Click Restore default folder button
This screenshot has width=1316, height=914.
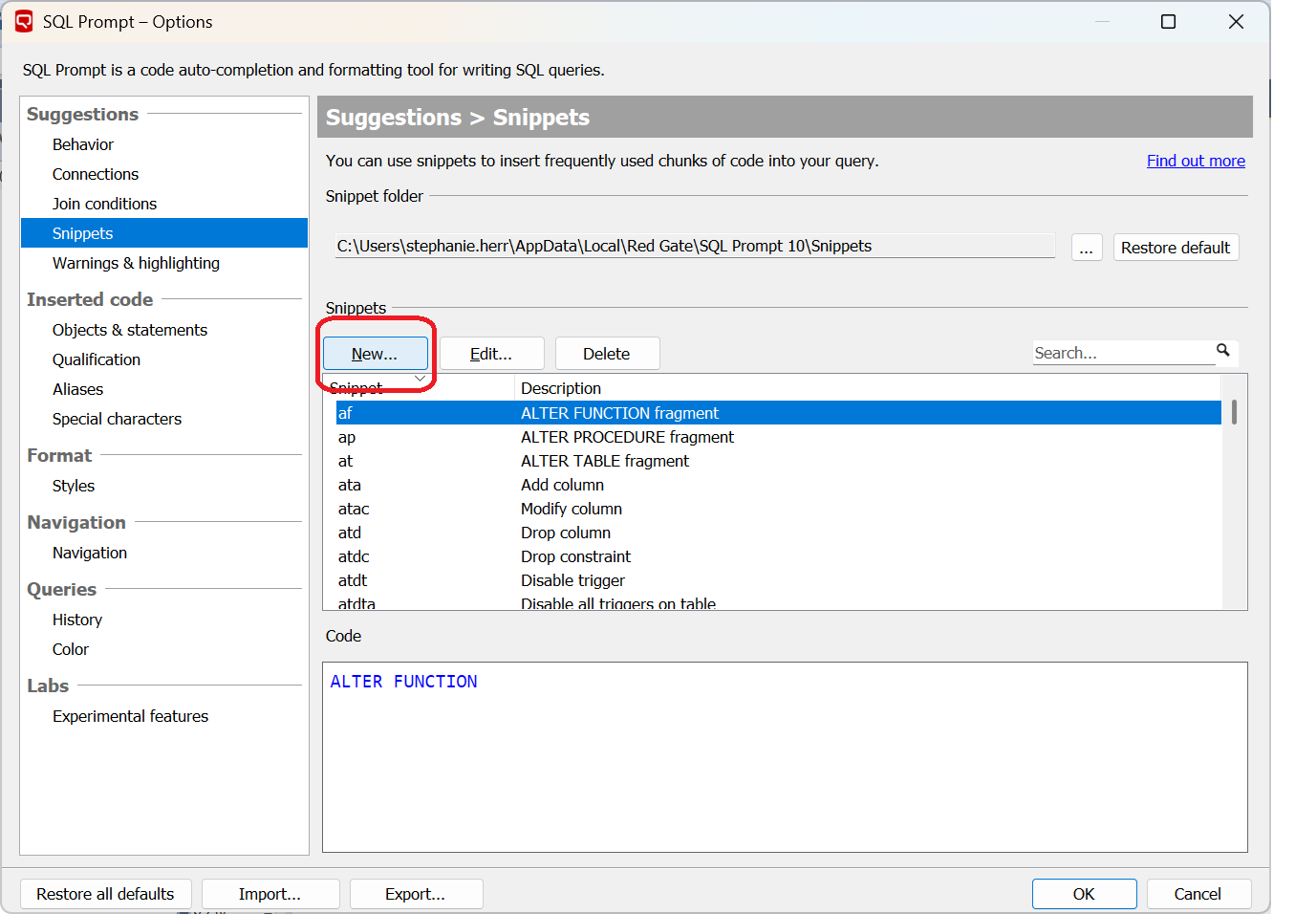tap(1175, 248)
